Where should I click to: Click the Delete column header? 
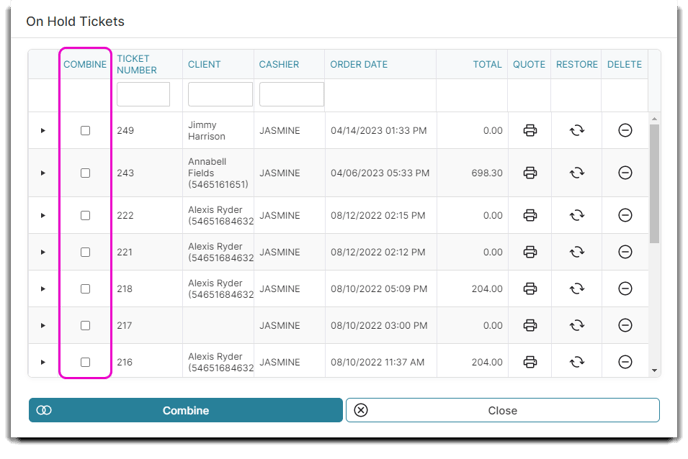click(624, 65)
